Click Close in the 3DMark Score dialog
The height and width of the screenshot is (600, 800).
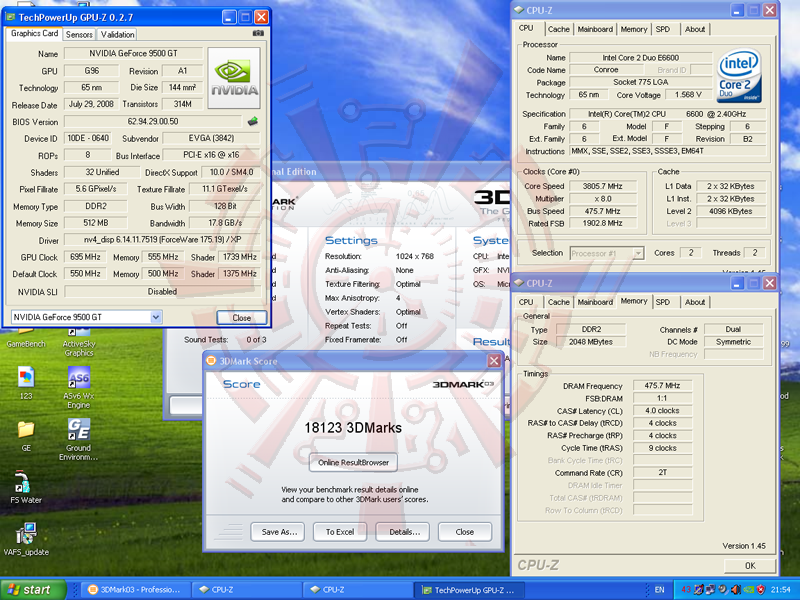[x=465, y=532]
